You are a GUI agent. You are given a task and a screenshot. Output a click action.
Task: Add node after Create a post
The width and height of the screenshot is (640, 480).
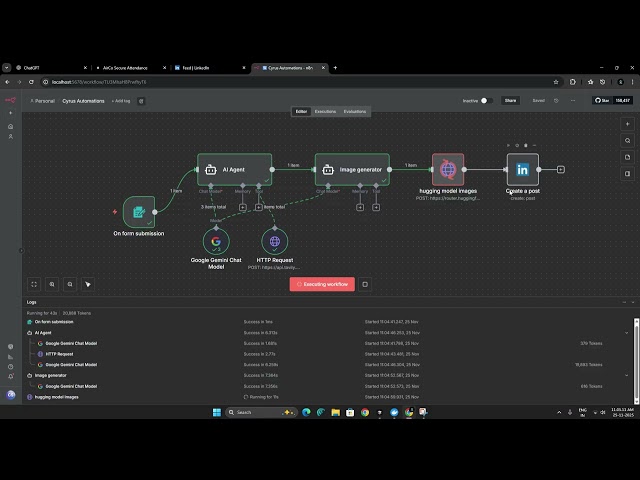561,169
